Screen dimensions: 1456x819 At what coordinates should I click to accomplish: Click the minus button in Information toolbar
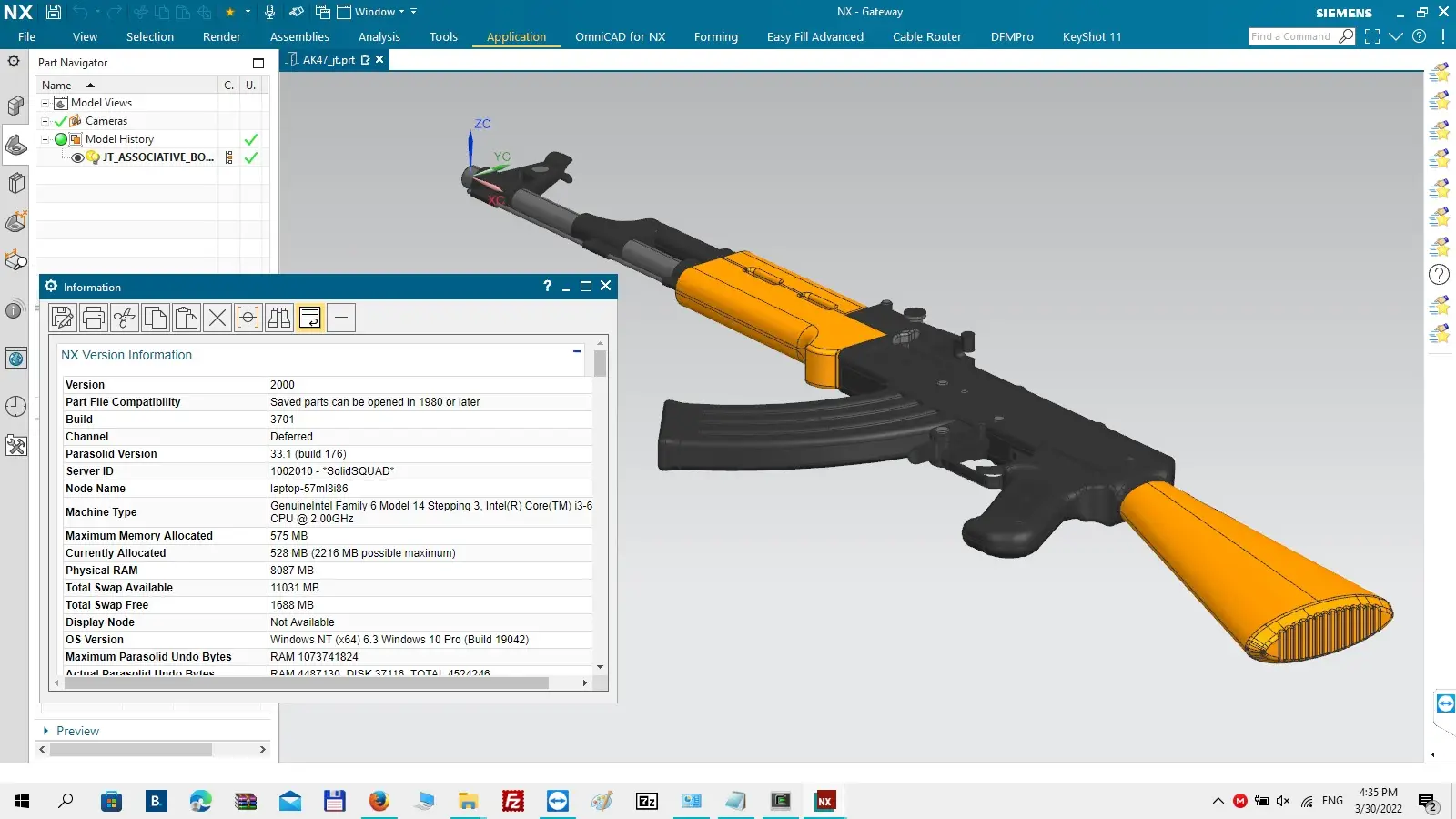click(x=341, y=318)
